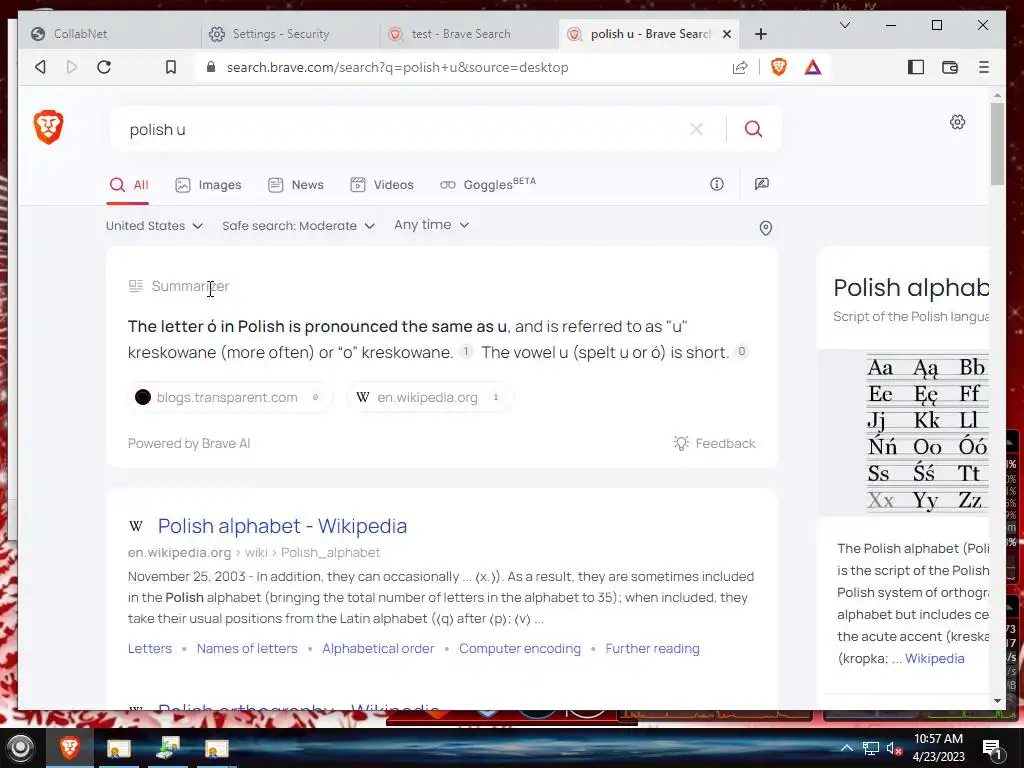Reload the current page

point(104,67)
